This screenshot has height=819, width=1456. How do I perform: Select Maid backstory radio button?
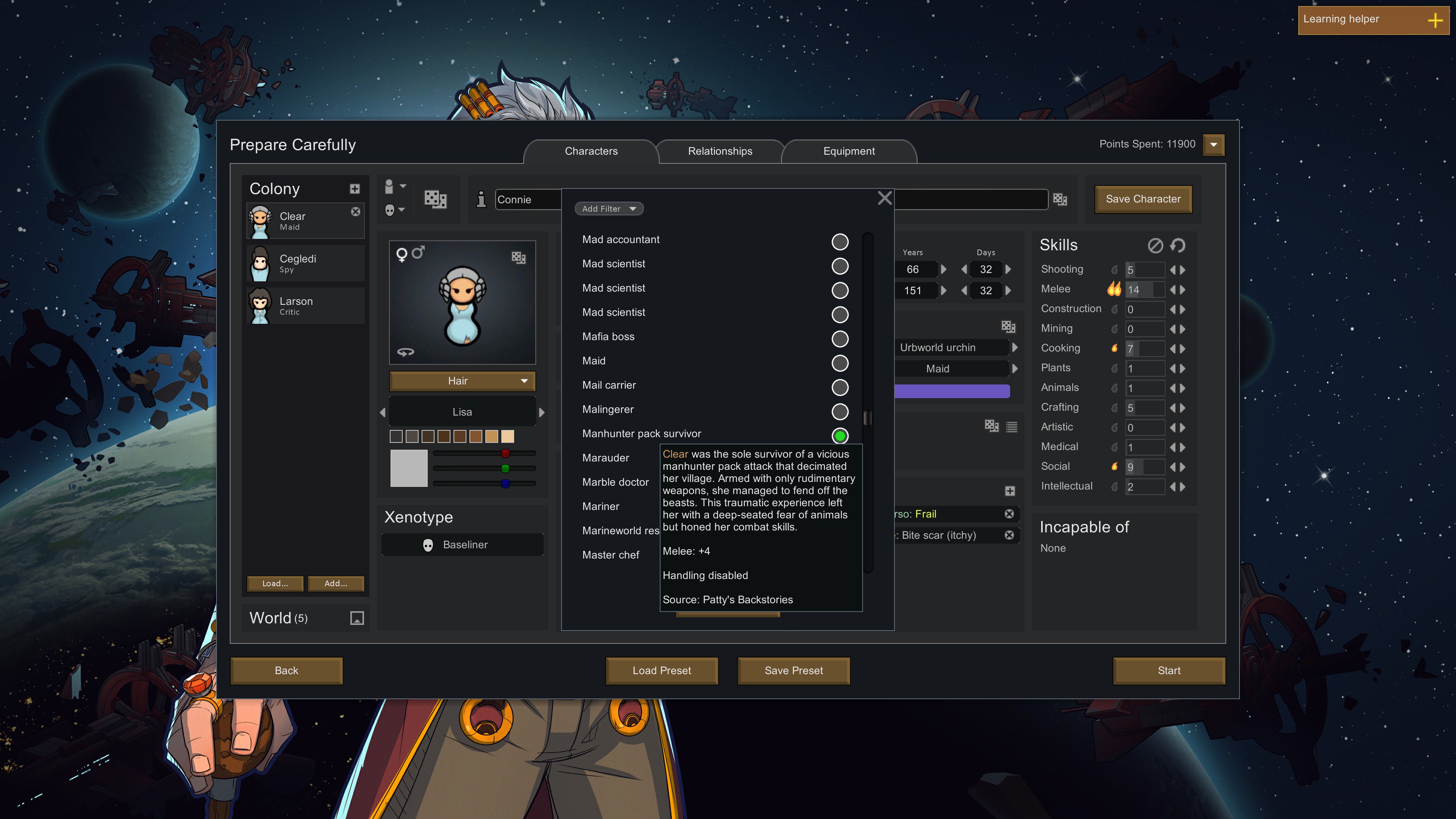pos(840,363)
